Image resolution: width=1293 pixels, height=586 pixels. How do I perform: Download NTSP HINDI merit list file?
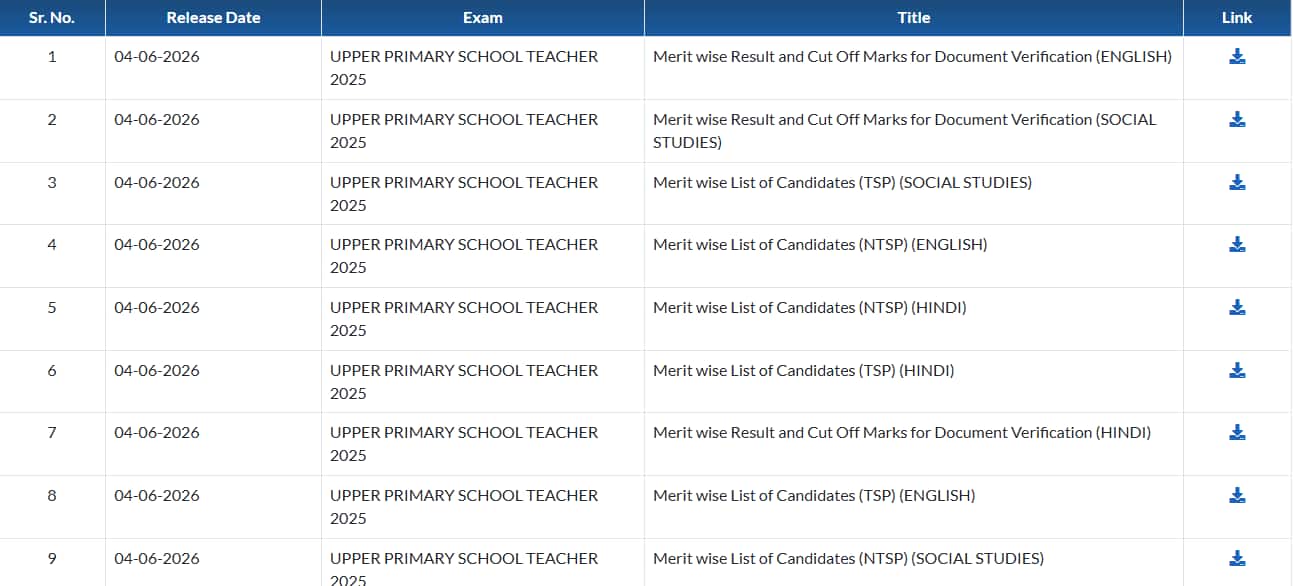tap(1237, 307)
